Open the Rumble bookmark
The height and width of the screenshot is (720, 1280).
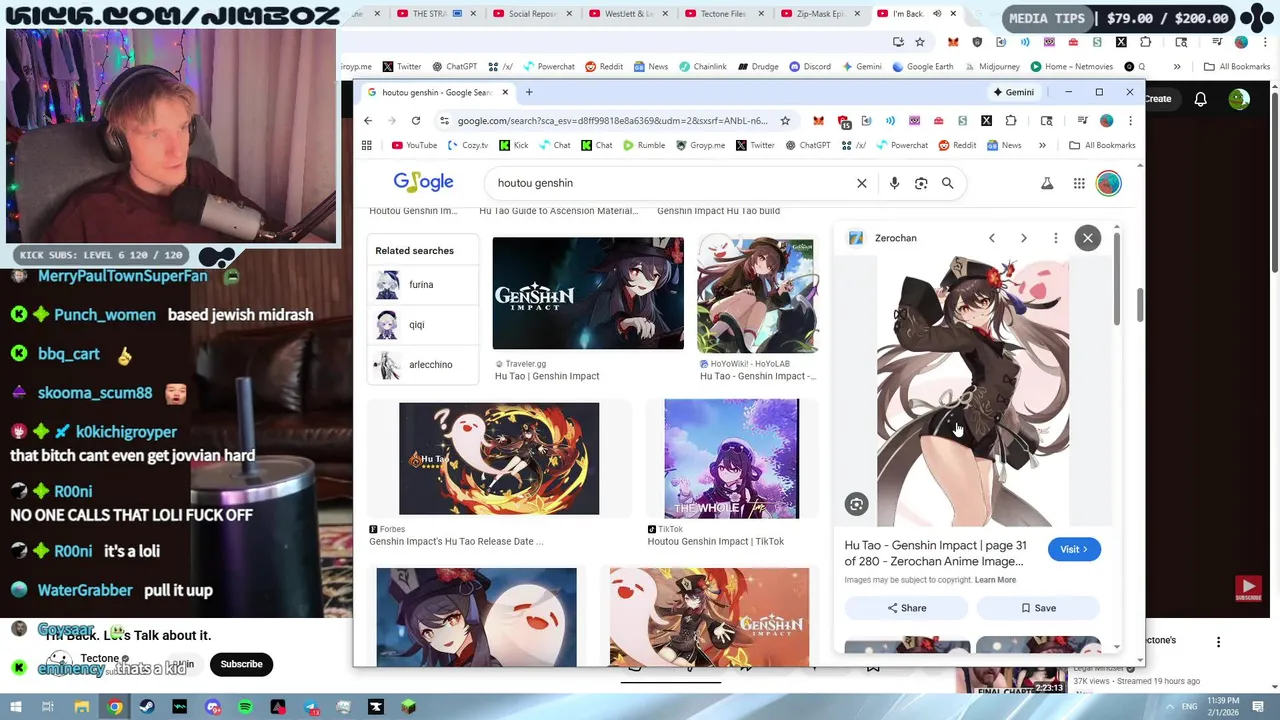[643, 145]
